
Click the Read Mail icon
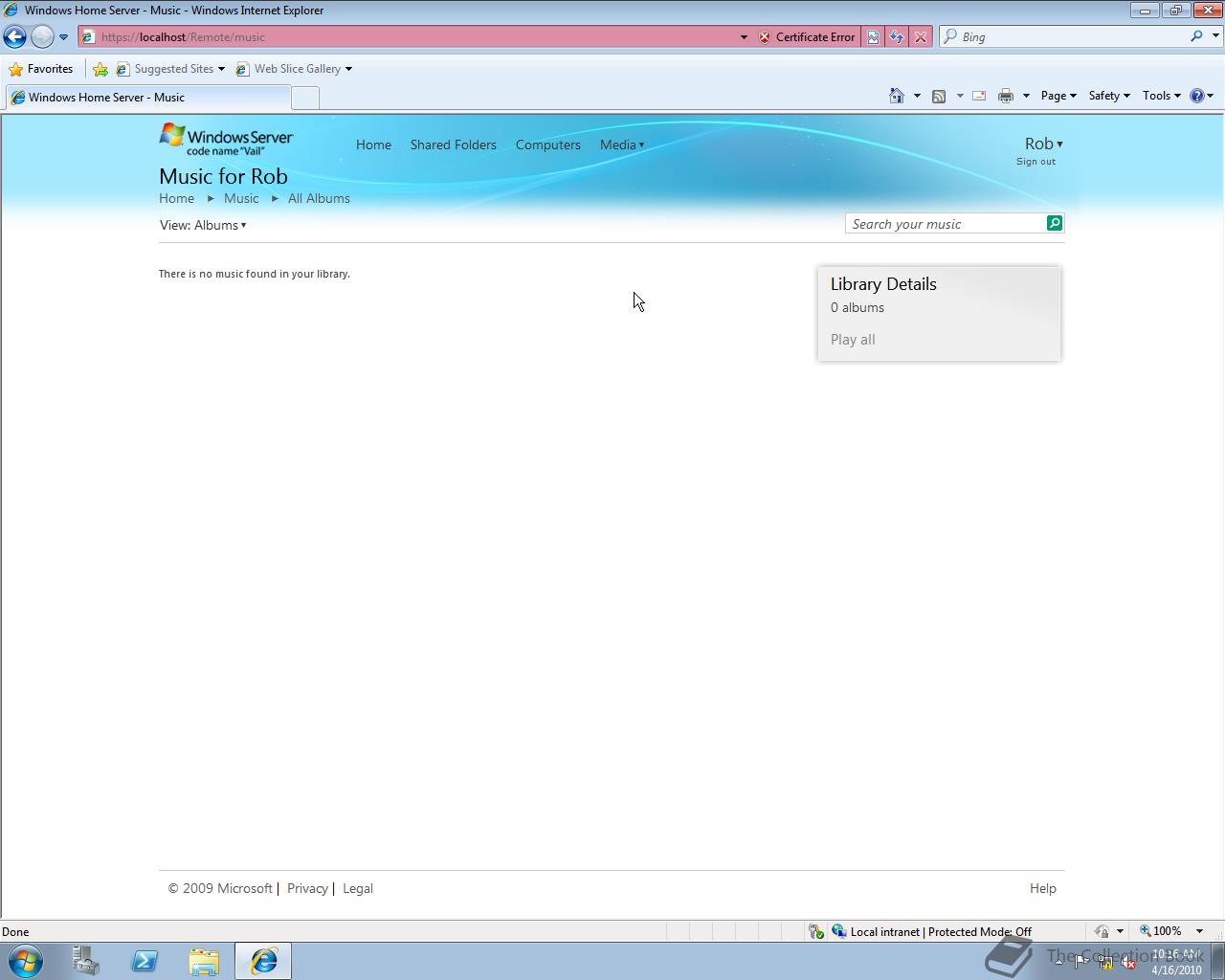(x=979, y=96)
